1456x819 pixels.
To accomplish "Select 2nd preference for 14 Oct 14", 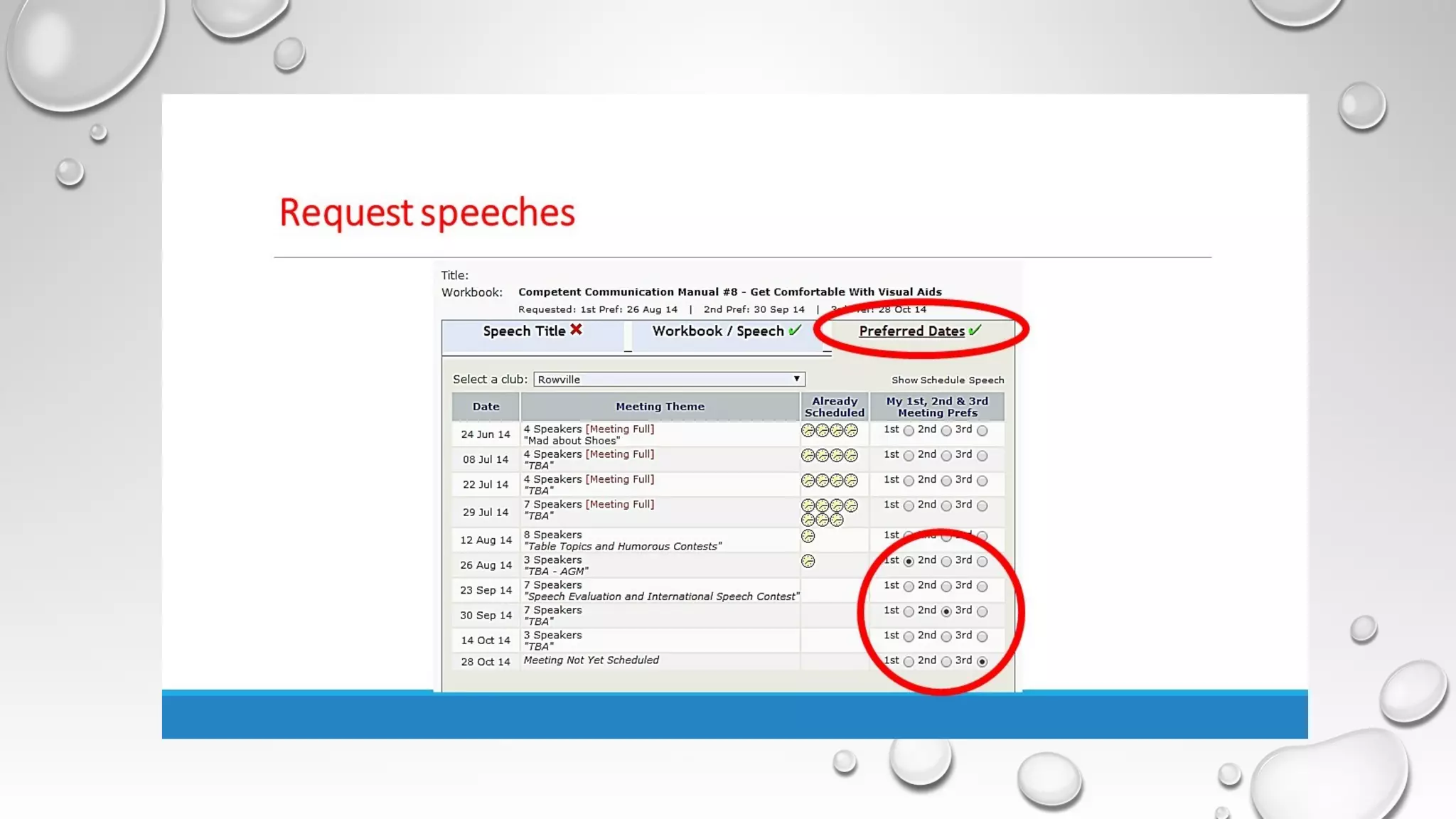I will 946,637.
